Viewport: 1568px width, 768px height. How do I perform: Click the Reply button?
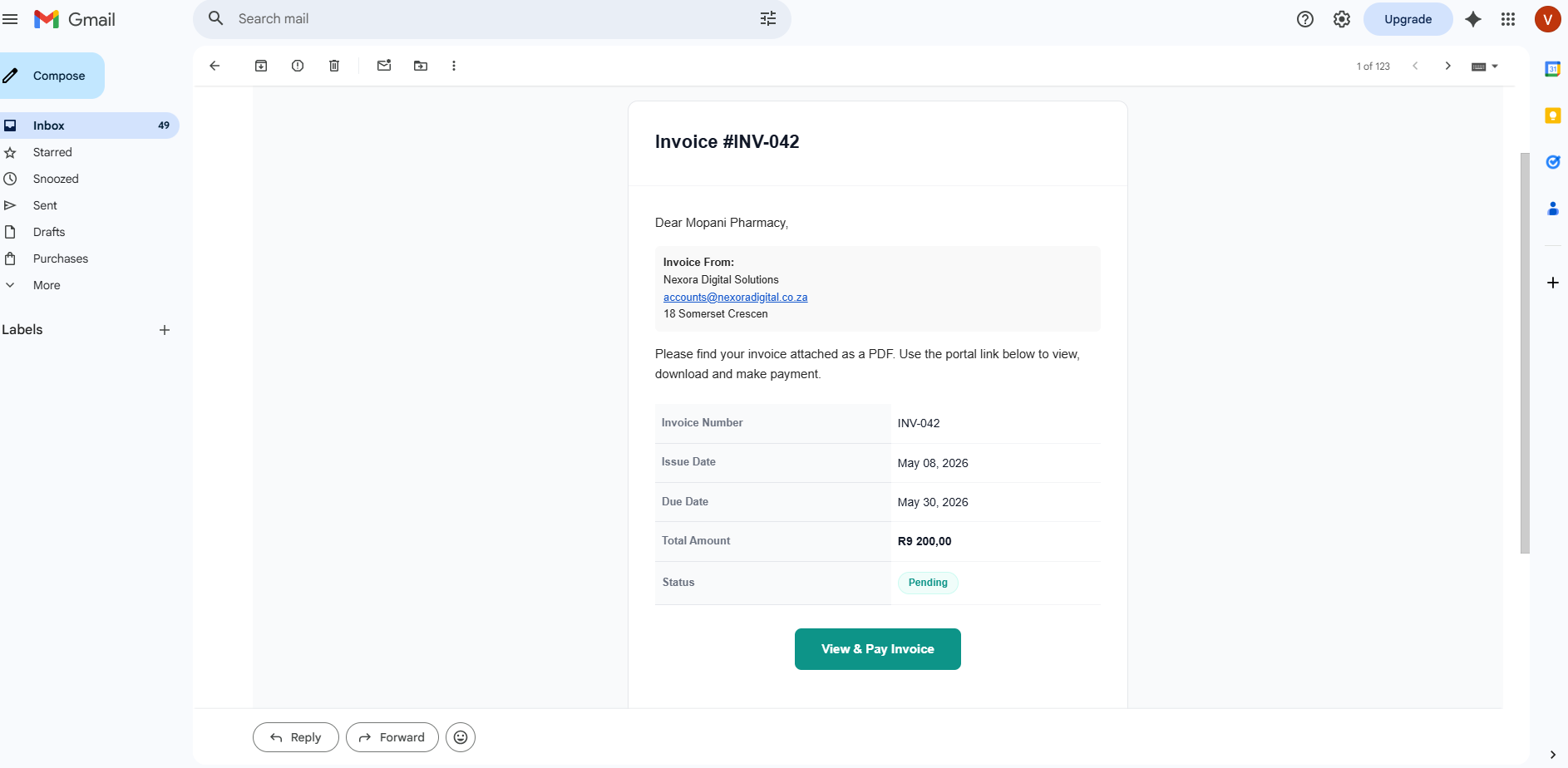(x=296, y=737)
